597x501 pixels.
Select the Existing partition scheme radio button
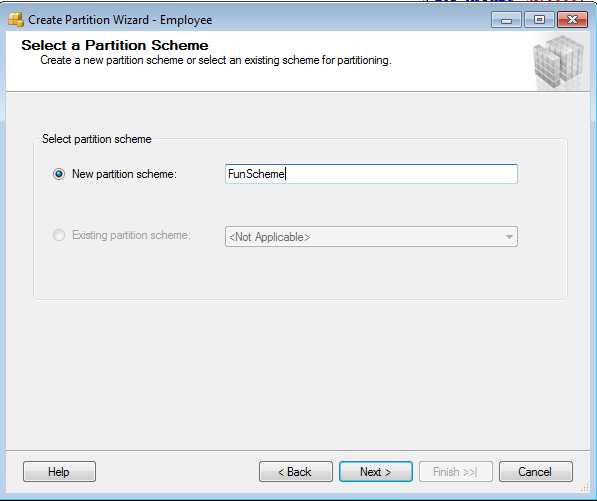[x=59, y=235]
